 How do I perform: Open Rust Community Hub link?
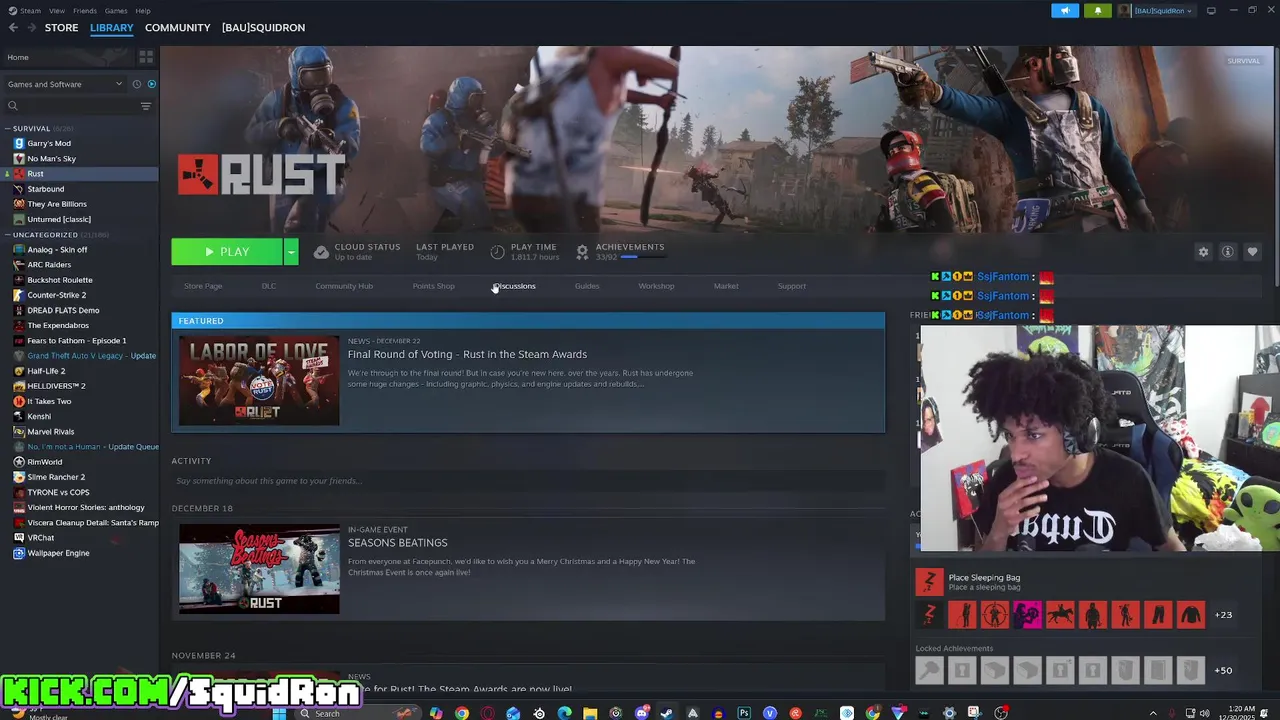[344, 286]
